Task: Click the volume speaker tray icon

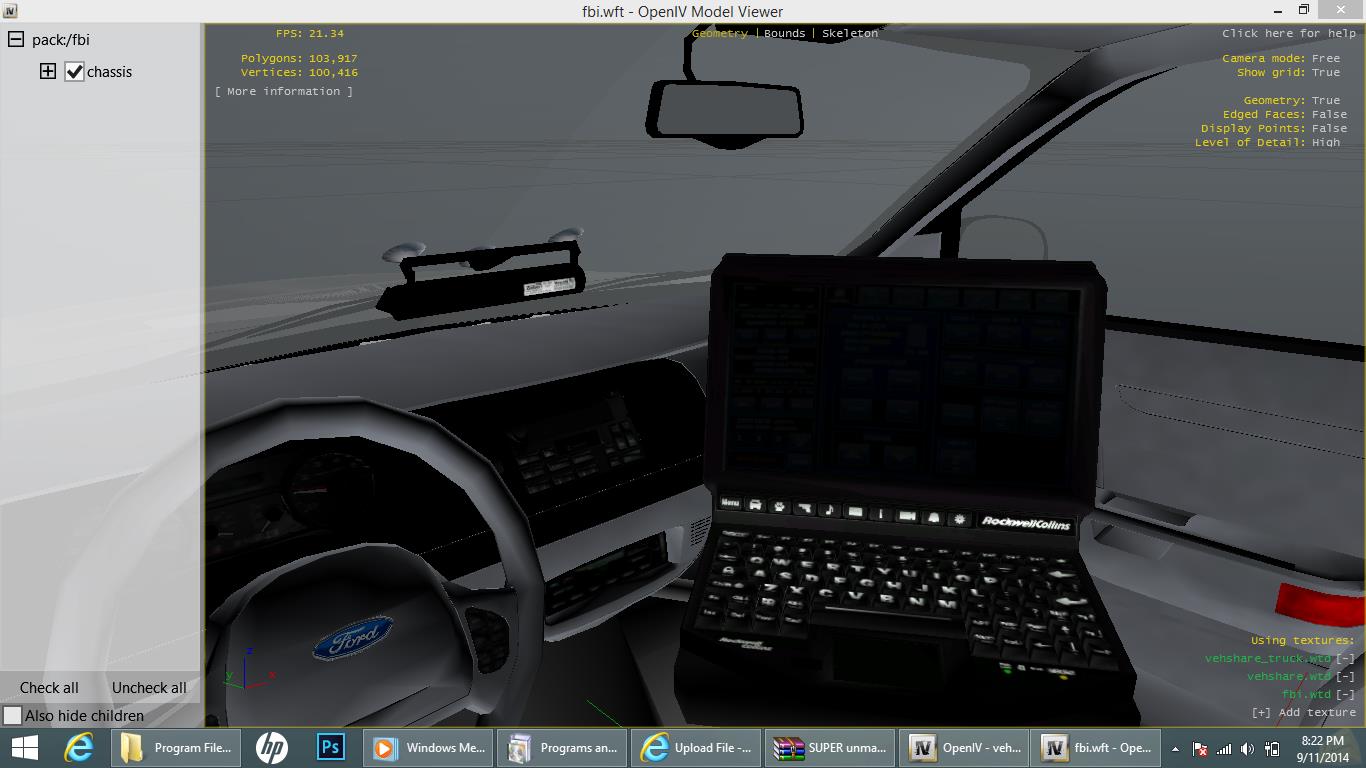Action: pyautogui.click(x=1247, y=749)
